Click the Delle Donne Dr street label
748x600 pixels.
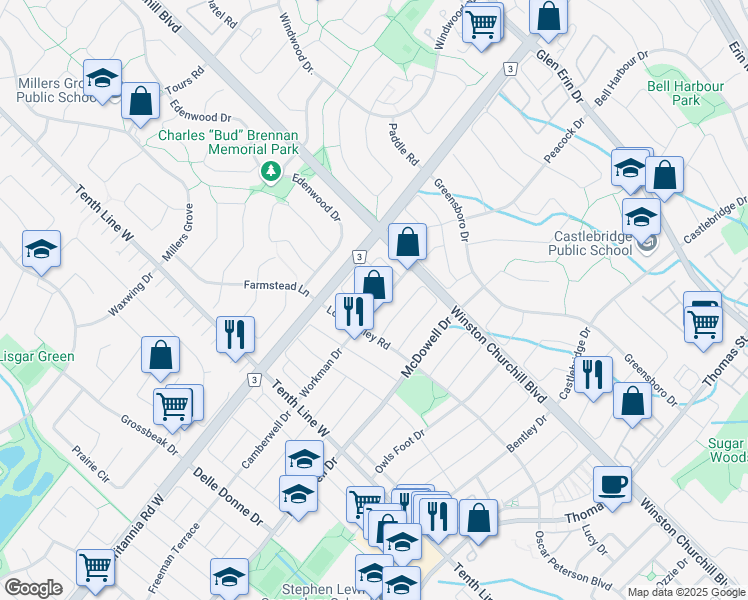pos(228,497)
